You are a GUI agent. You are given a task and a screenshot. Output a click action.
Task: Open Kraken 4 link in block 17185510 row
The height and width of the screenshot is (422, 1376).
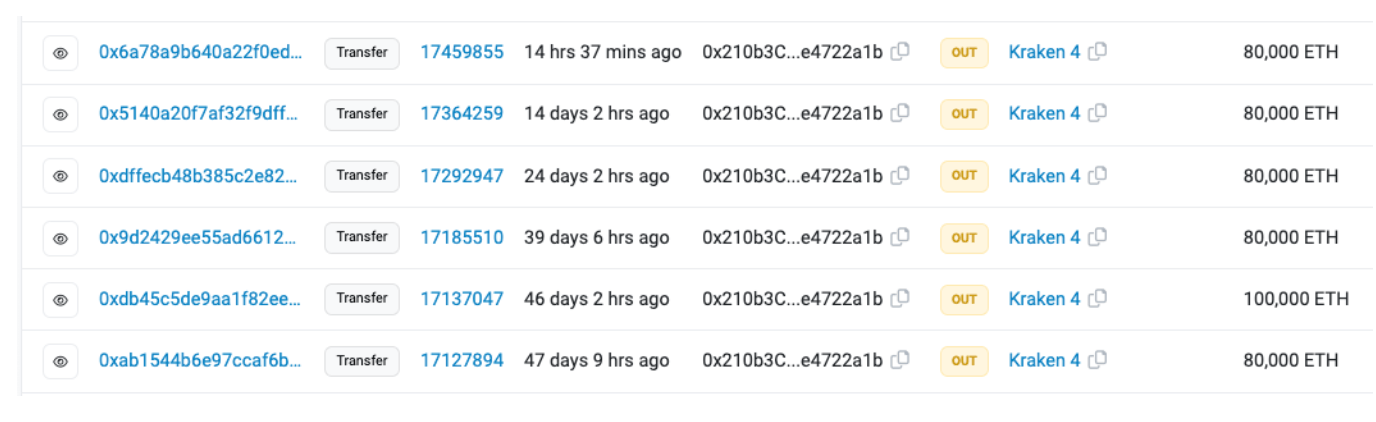pos(1044,237)
